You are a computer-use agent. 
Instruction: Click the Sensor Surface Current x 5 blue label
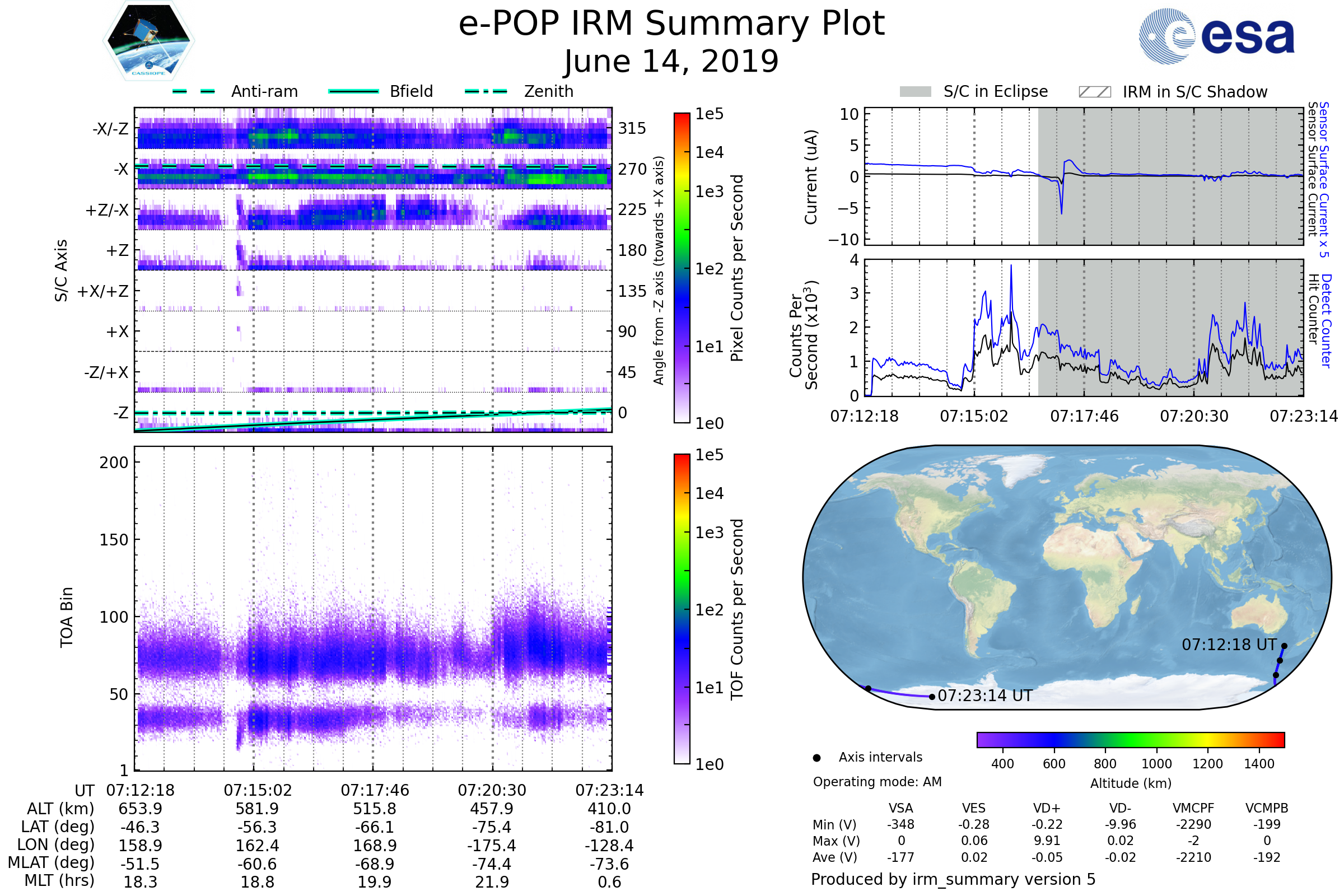(x=1324, y=179)
